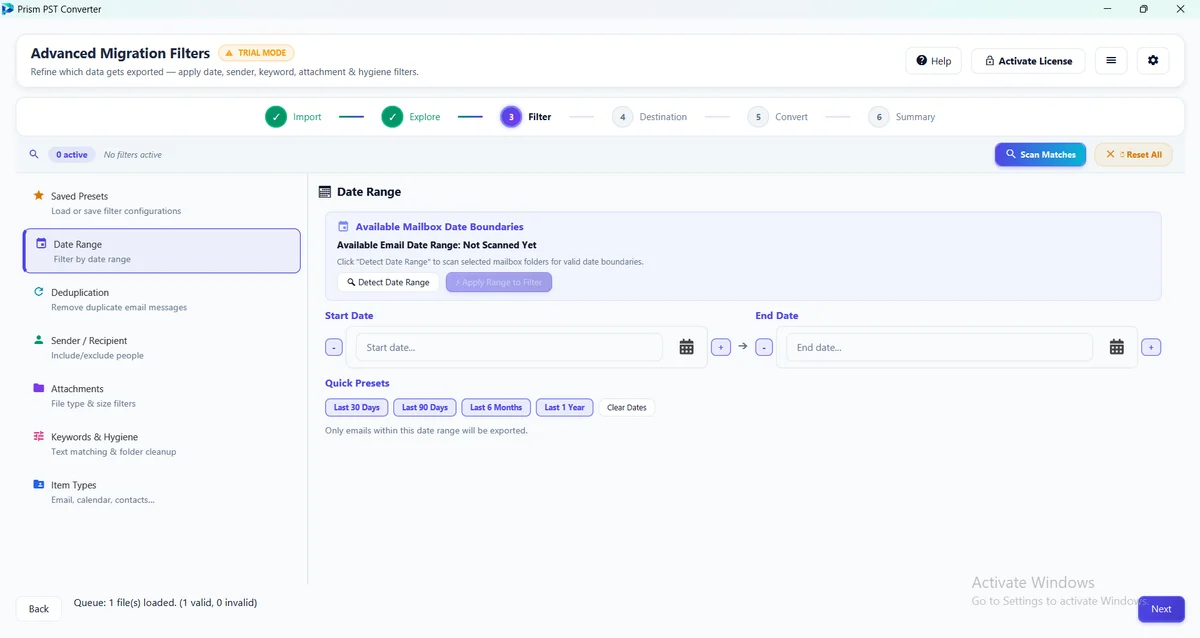This screenshot has width=1200, height=638.
Task: Click Scan Matches button
Action: coord(1040,155)
